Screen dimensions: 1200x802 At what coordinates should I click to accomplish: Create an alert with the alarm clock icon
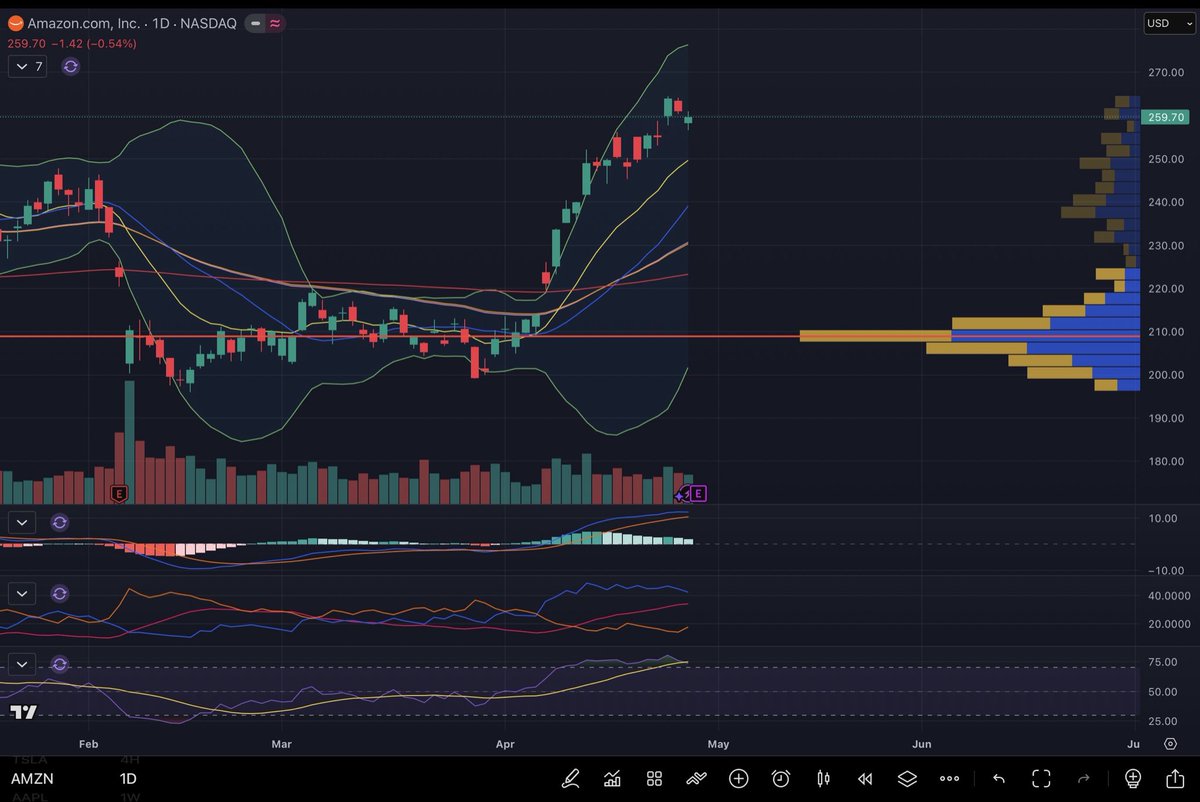pos(781,778)
